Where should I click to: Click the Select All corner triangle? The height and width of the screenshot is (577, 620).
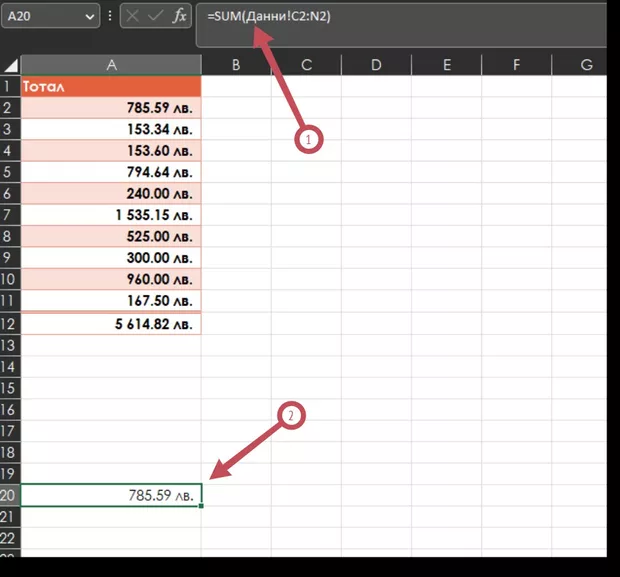[x=11, y=65]
